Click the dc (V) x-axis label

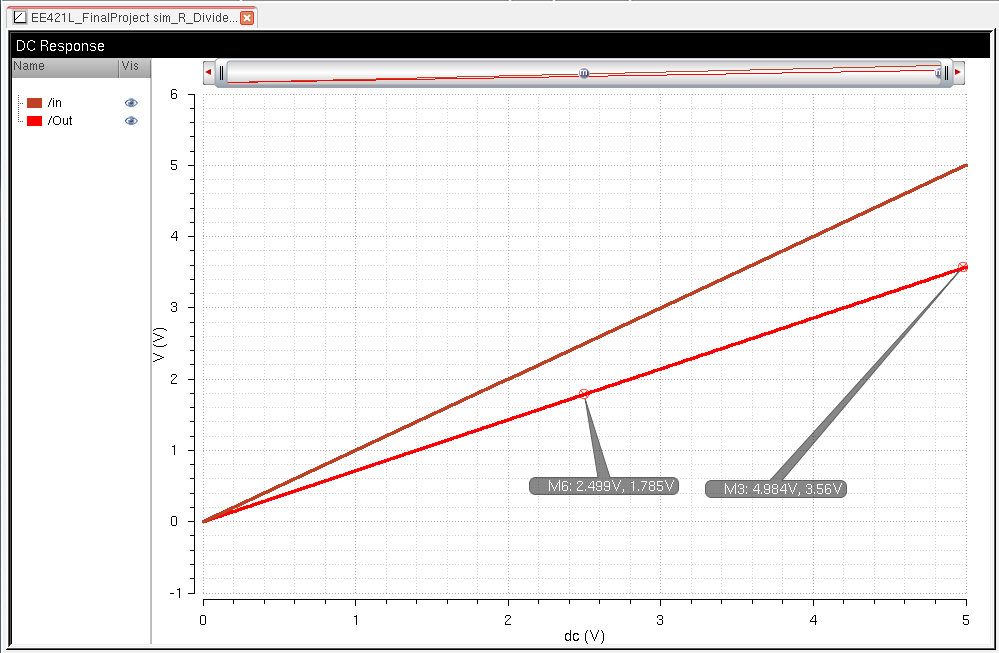pos(584,636)
